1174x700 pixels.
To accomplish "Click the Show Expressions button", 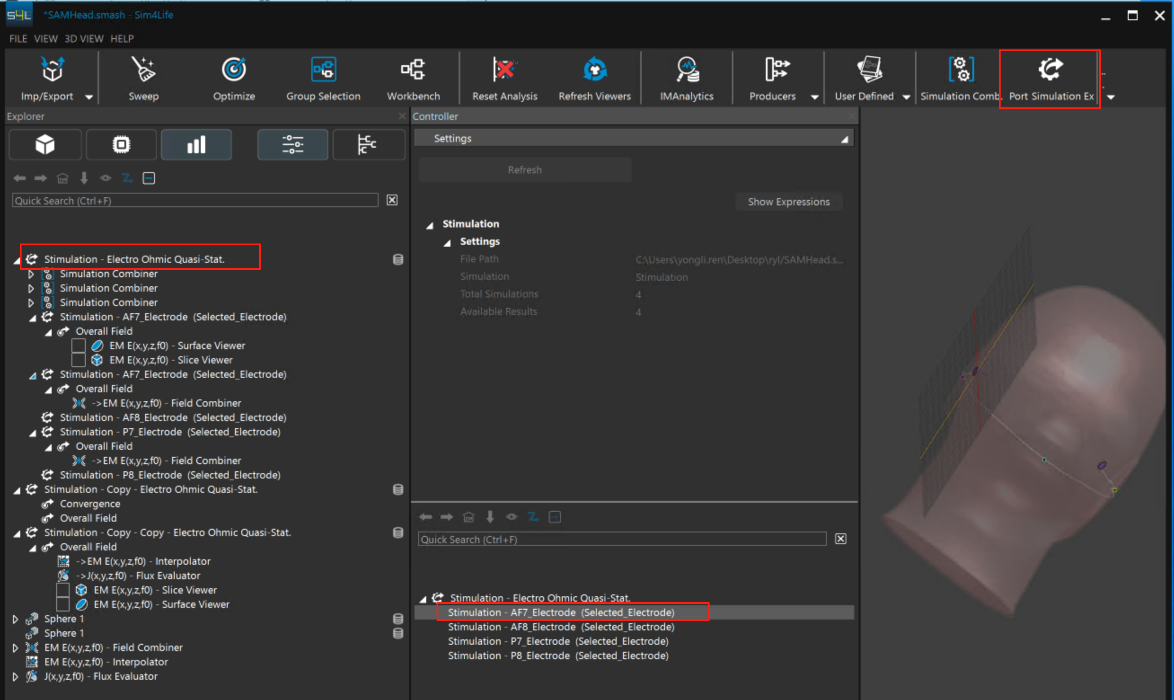I will coord(788,202).
